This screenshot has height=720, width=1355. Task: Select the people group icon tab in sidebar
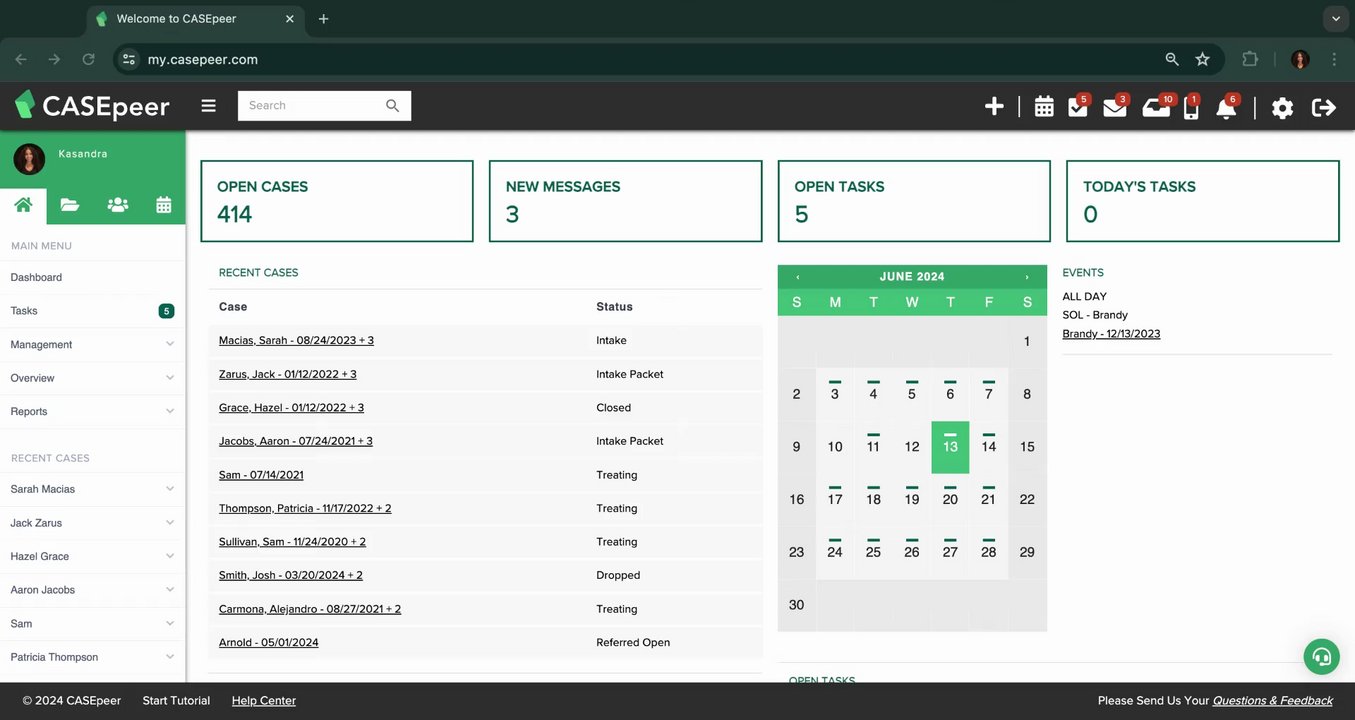117,205
